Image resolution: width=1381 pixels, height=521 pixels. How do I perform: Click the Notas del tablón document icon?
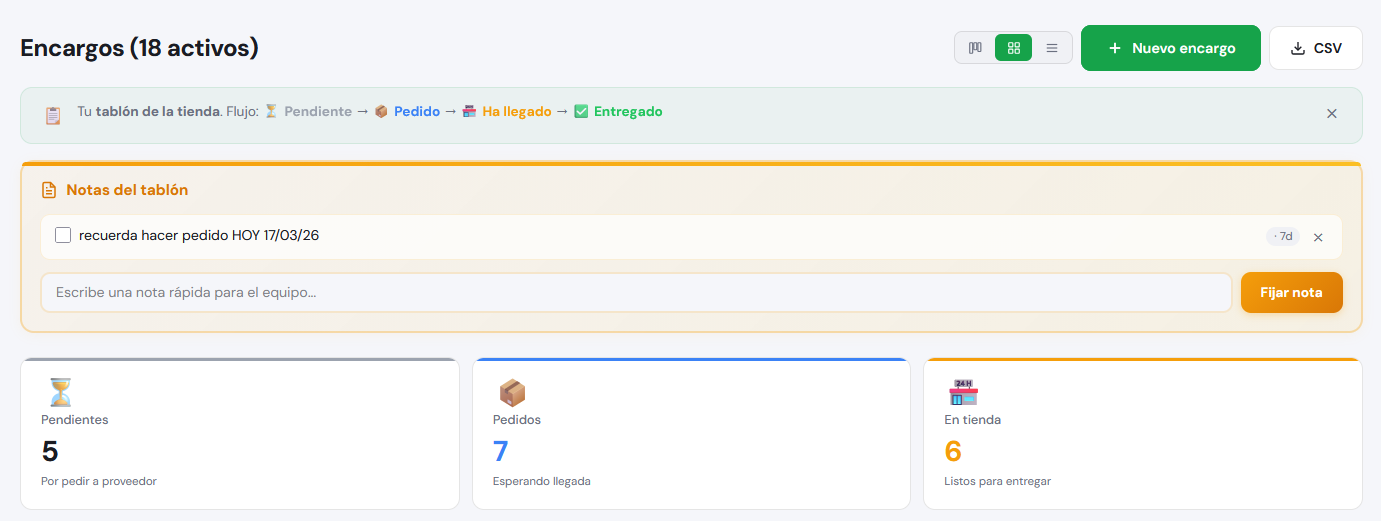49,190
